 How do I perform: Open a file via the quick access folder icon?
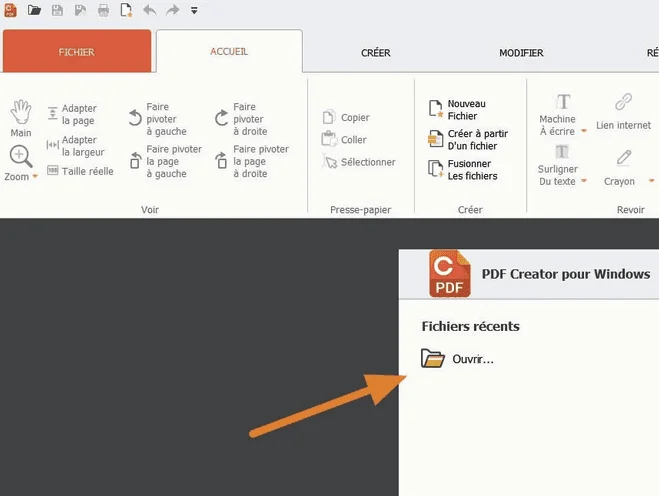[34, 10]
